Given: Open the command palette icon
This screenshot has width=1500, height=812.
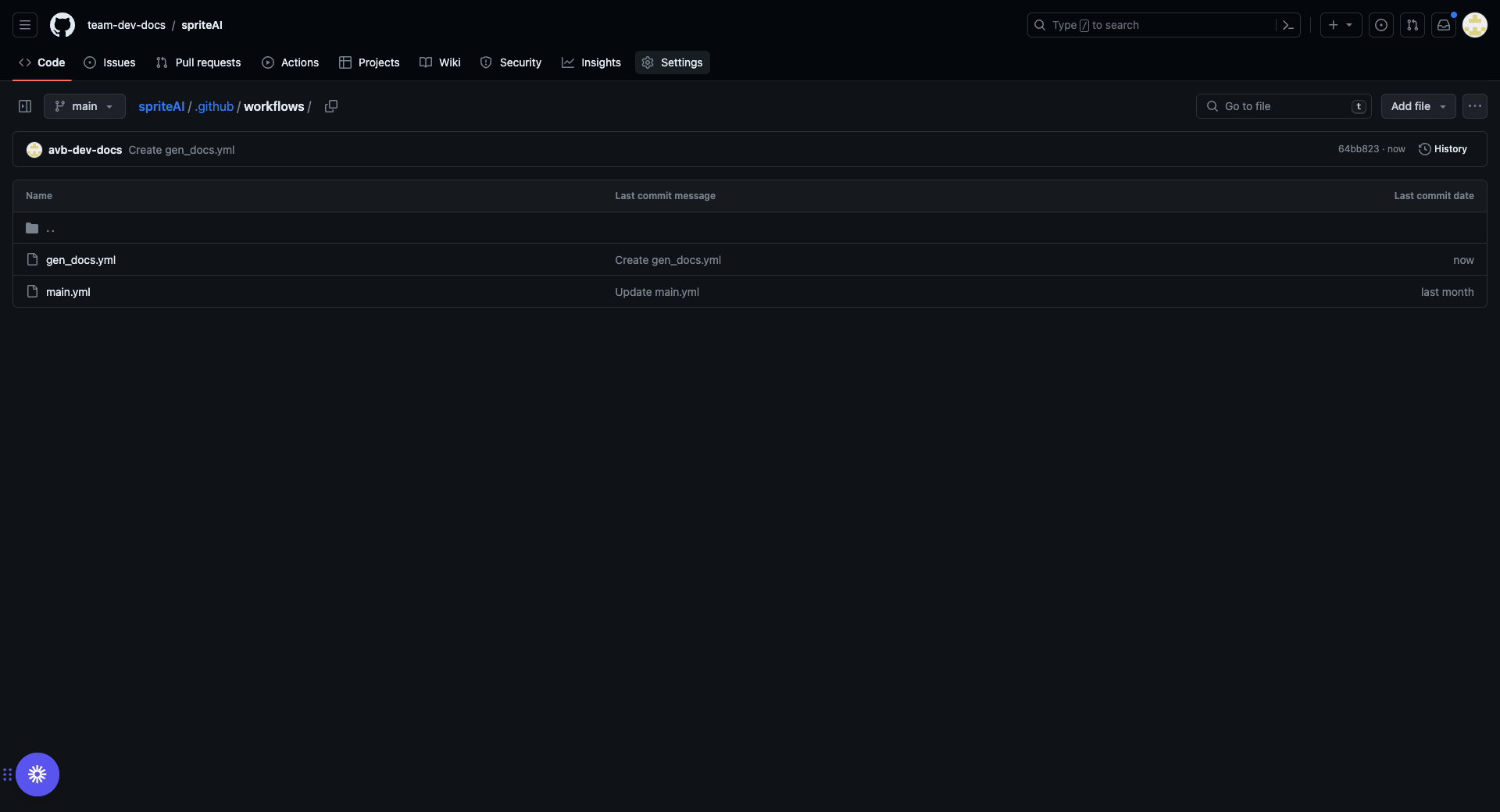Looking at the screenshot, I should click(1288, 25).
